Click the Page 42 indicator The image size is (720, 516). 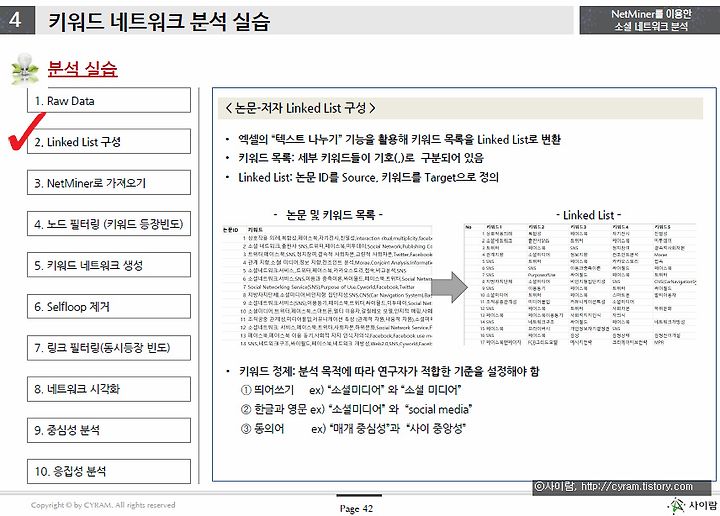356,508
